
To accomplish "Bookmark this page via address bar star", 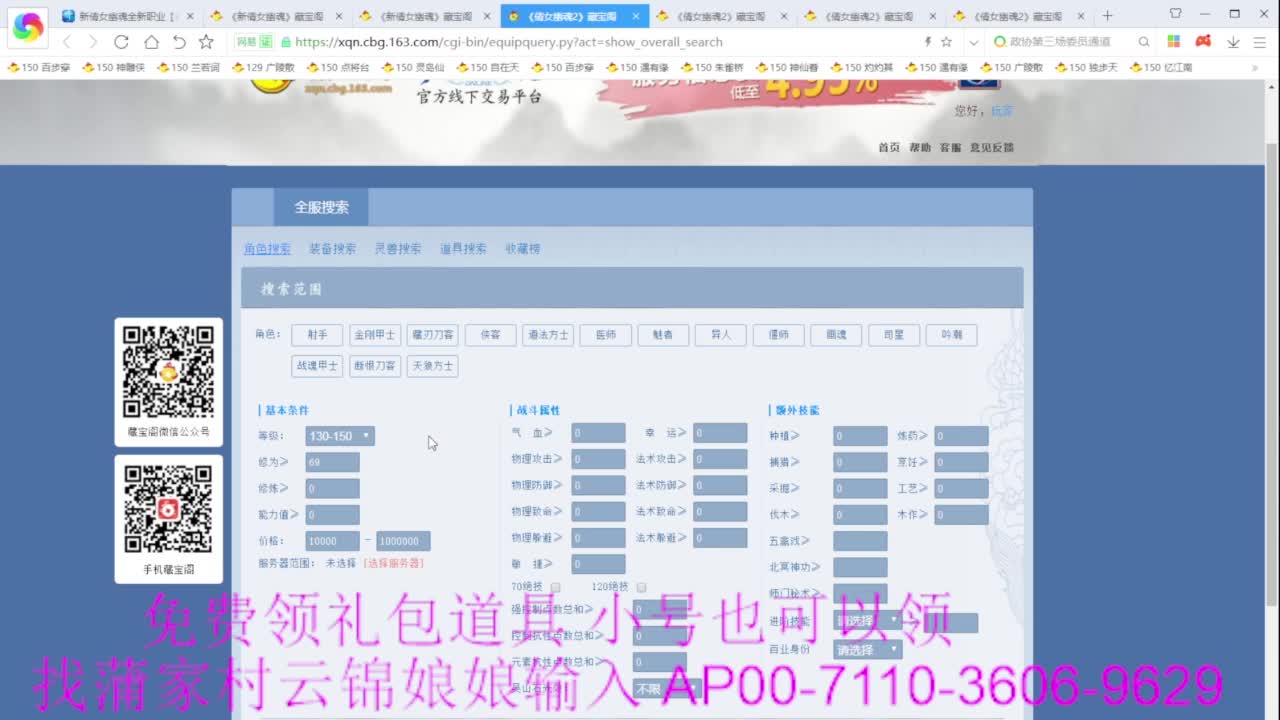I will (946, 42).
